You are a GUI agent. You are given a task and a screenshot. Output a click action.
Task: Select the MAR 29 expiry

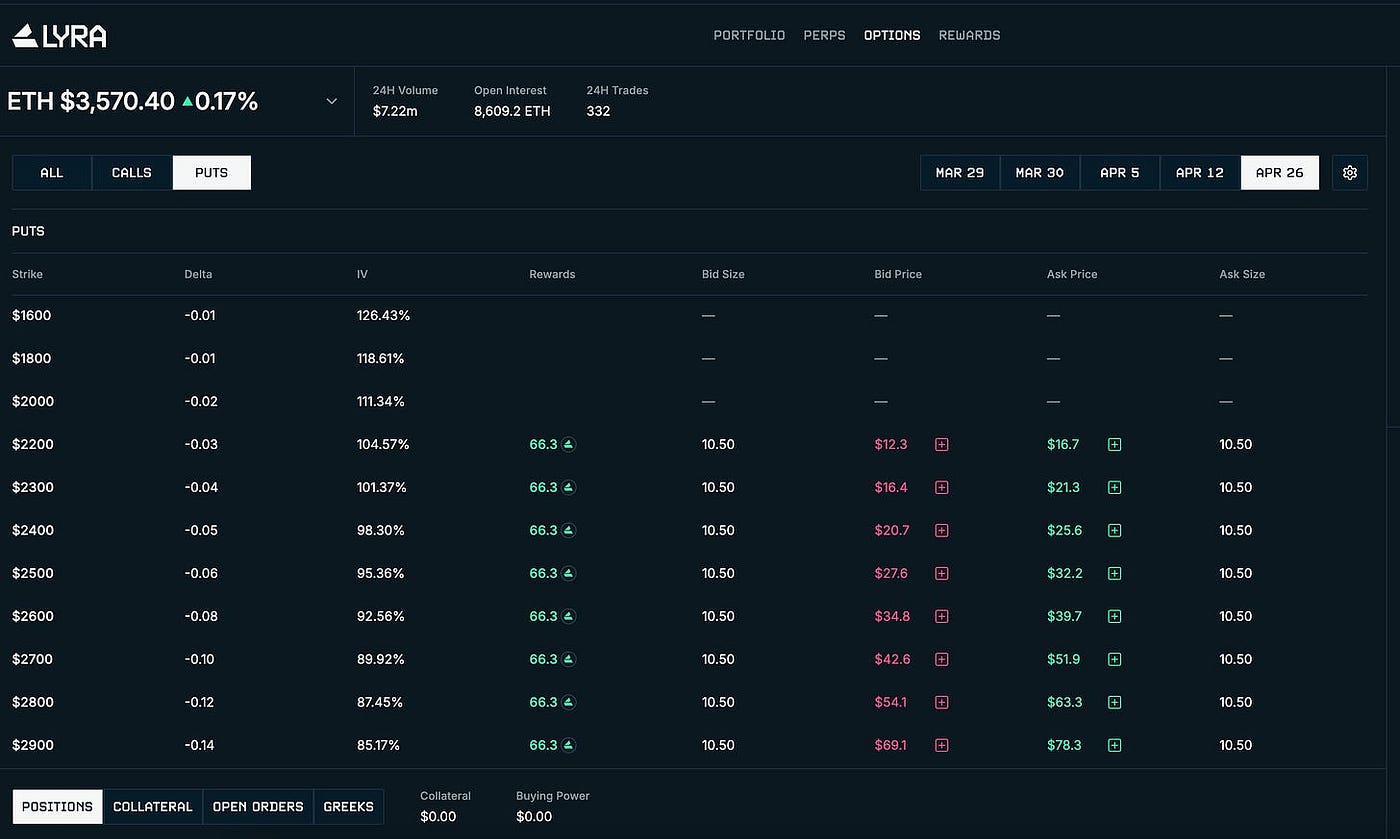pyautogui.click(x=959, y=172)
